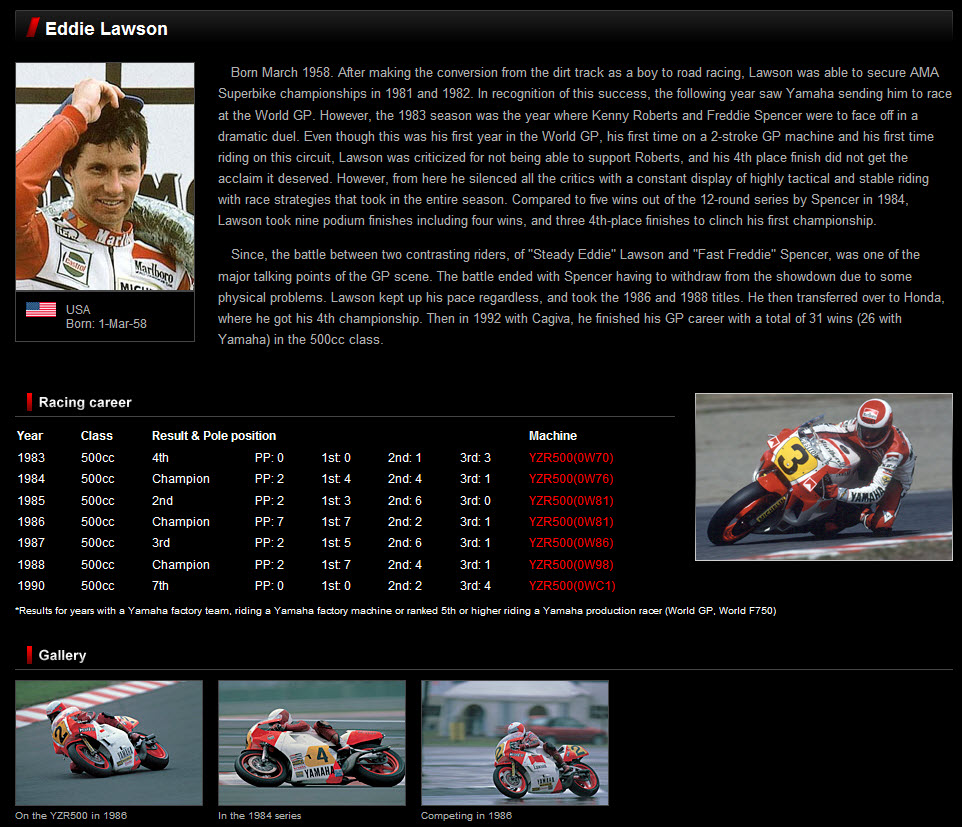Open gallery photo 'In the 1984 series'
This screenshot has width=962, height=827.
coord(312,743)
